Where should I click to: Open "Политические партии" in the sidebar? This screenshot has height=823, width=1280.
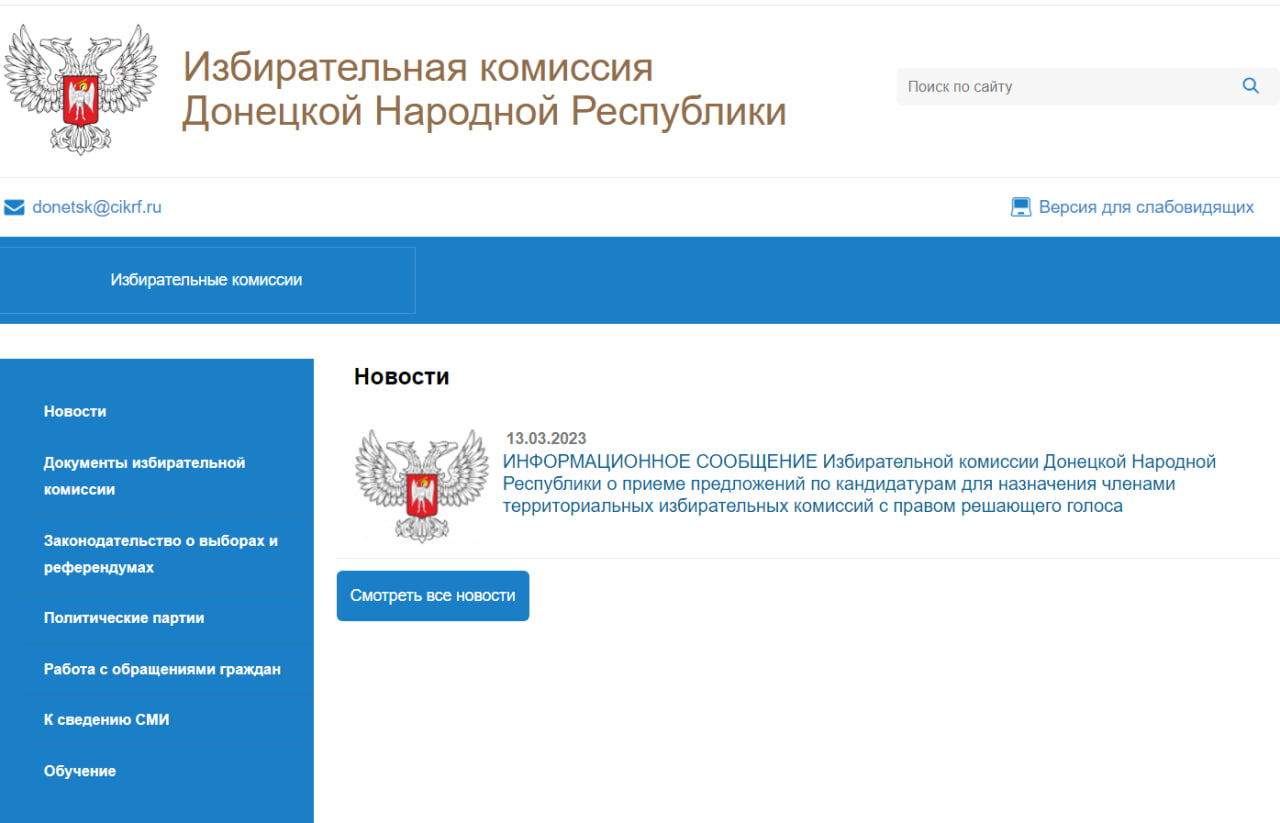(124, 618)
